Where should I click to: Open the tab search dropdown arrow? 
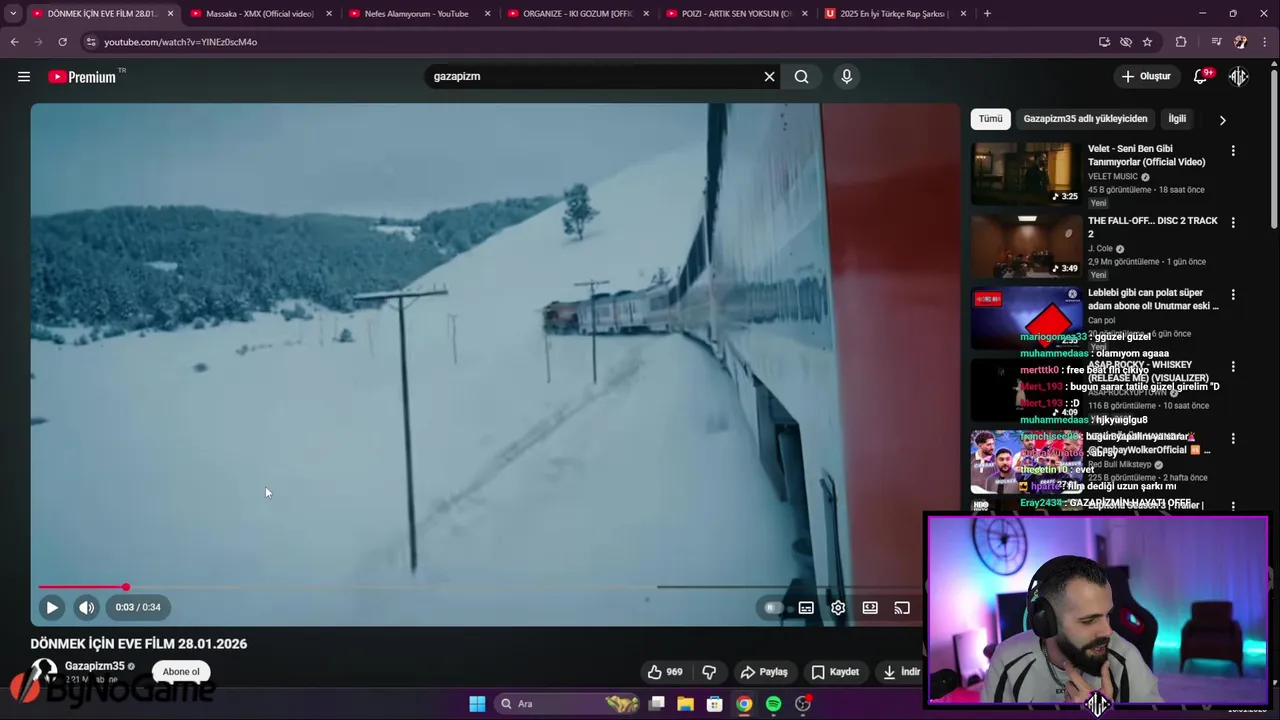tap(13, 14)
